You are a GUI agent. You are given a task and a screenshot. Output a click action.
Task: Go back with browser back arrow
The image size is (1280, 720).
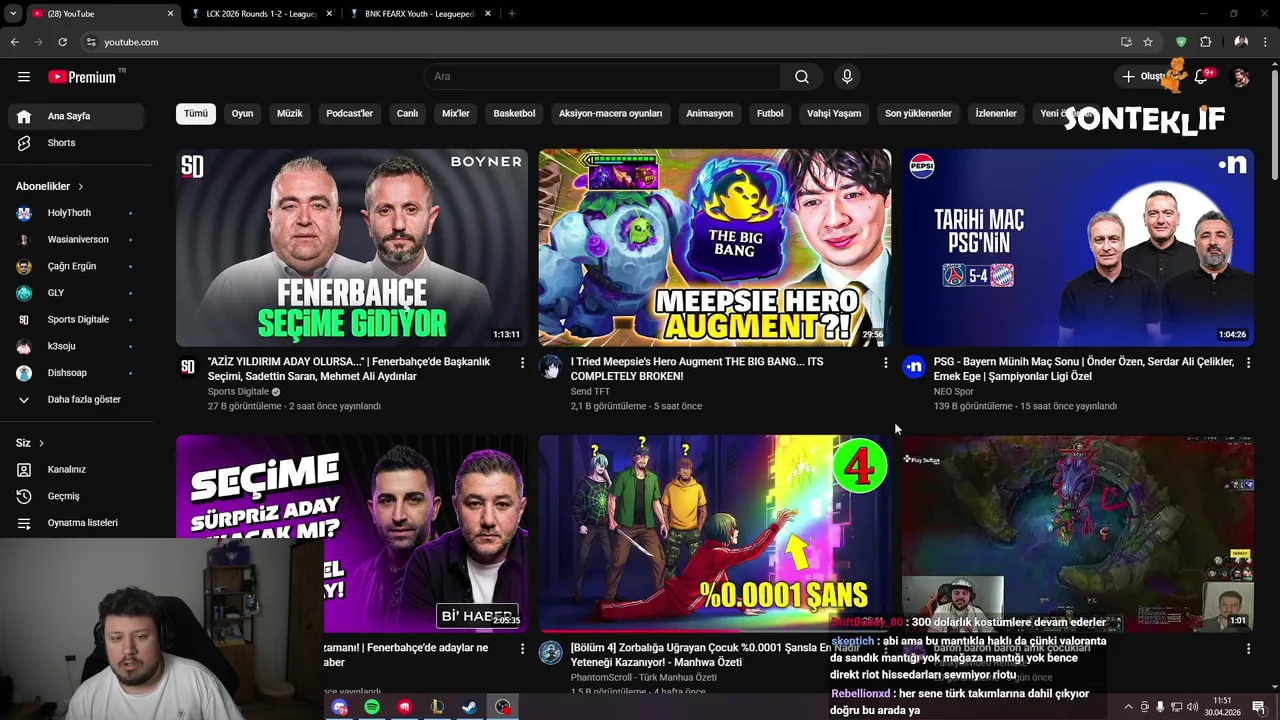[x=14, y=42]
